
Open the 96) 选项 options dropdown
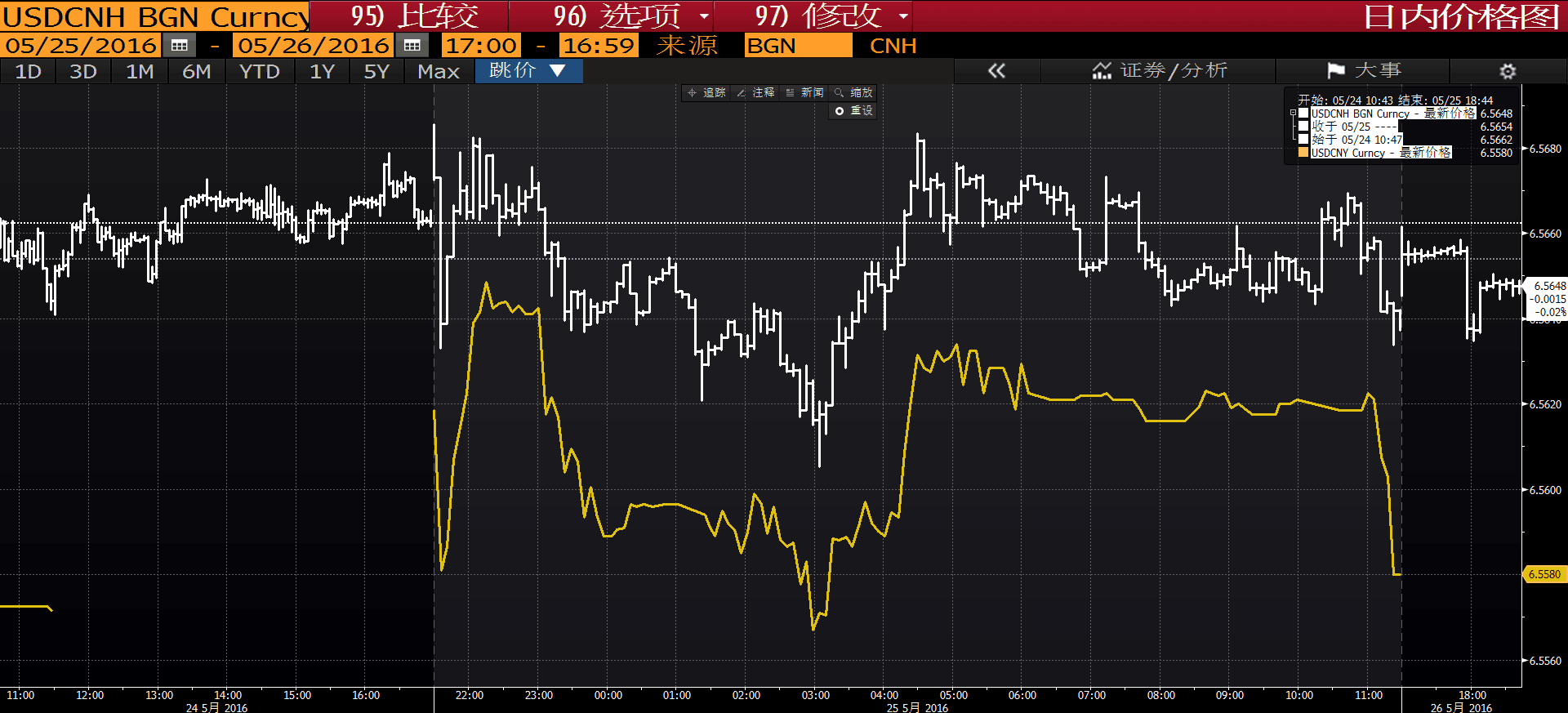[611, 16]
